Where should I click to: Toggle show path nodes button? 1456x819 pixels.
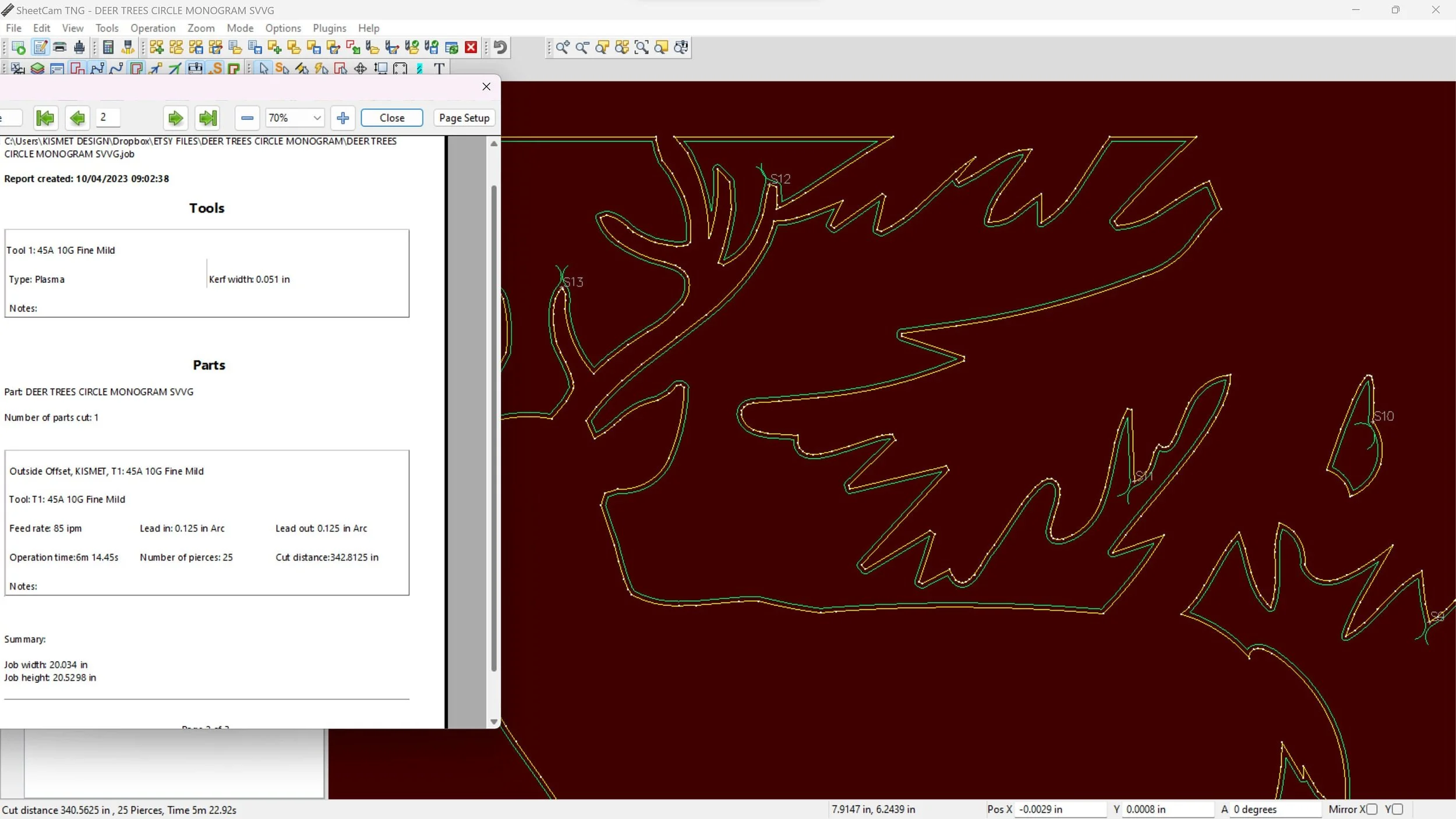tap(97, 69)
